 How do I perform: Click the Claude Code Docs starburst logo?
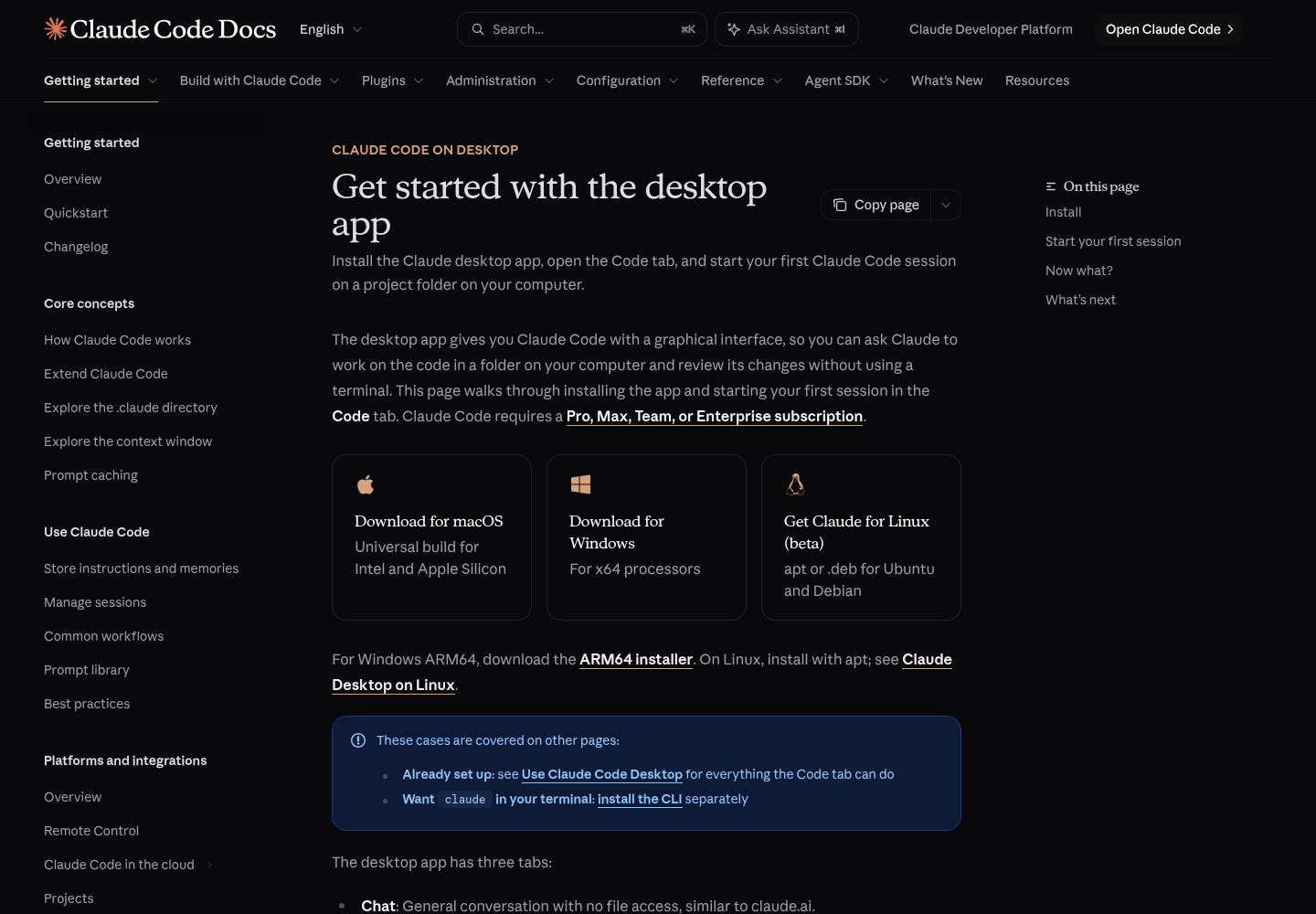(56, 29)
